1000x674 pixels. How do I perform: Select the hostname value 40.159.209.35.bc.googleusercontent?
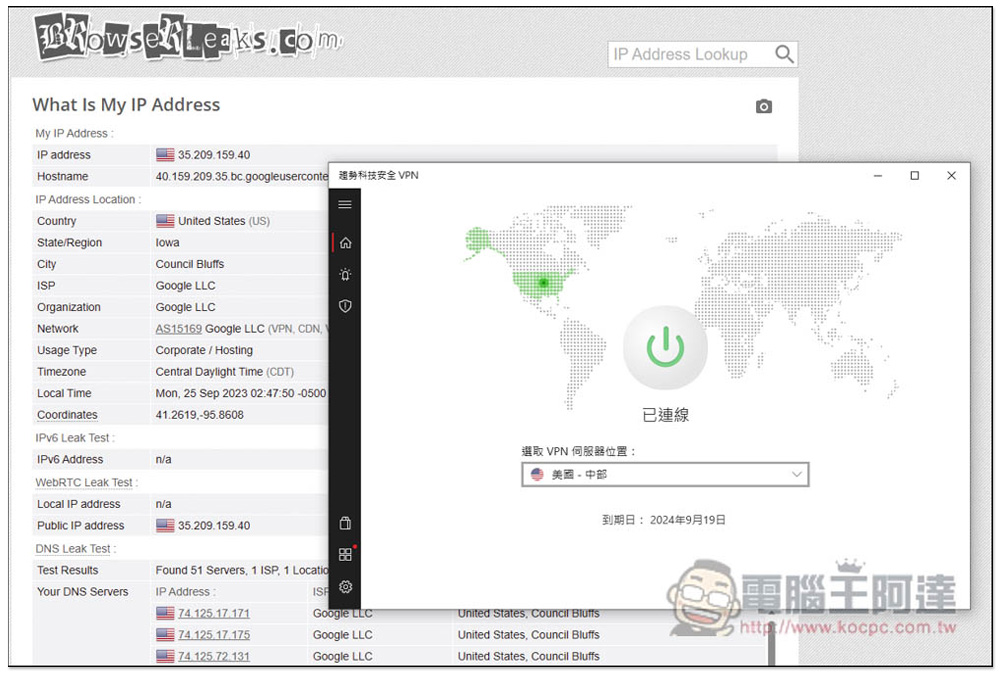pos(242,177)
